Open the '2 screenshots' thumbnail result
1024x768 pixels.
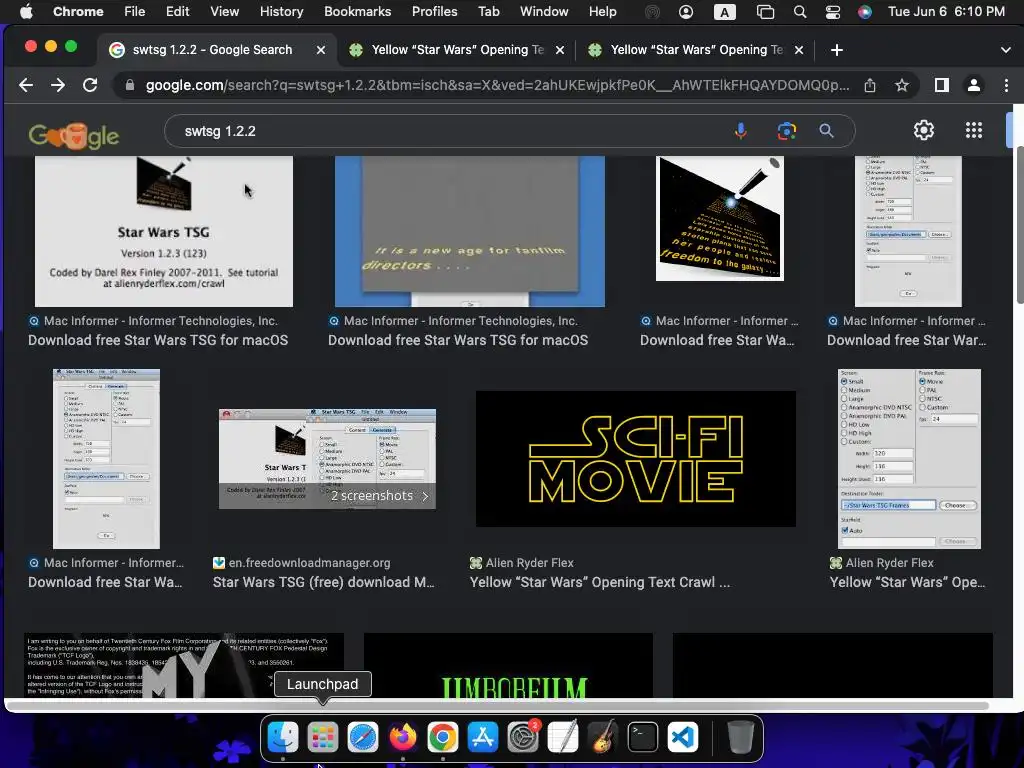tap(327, 458)
